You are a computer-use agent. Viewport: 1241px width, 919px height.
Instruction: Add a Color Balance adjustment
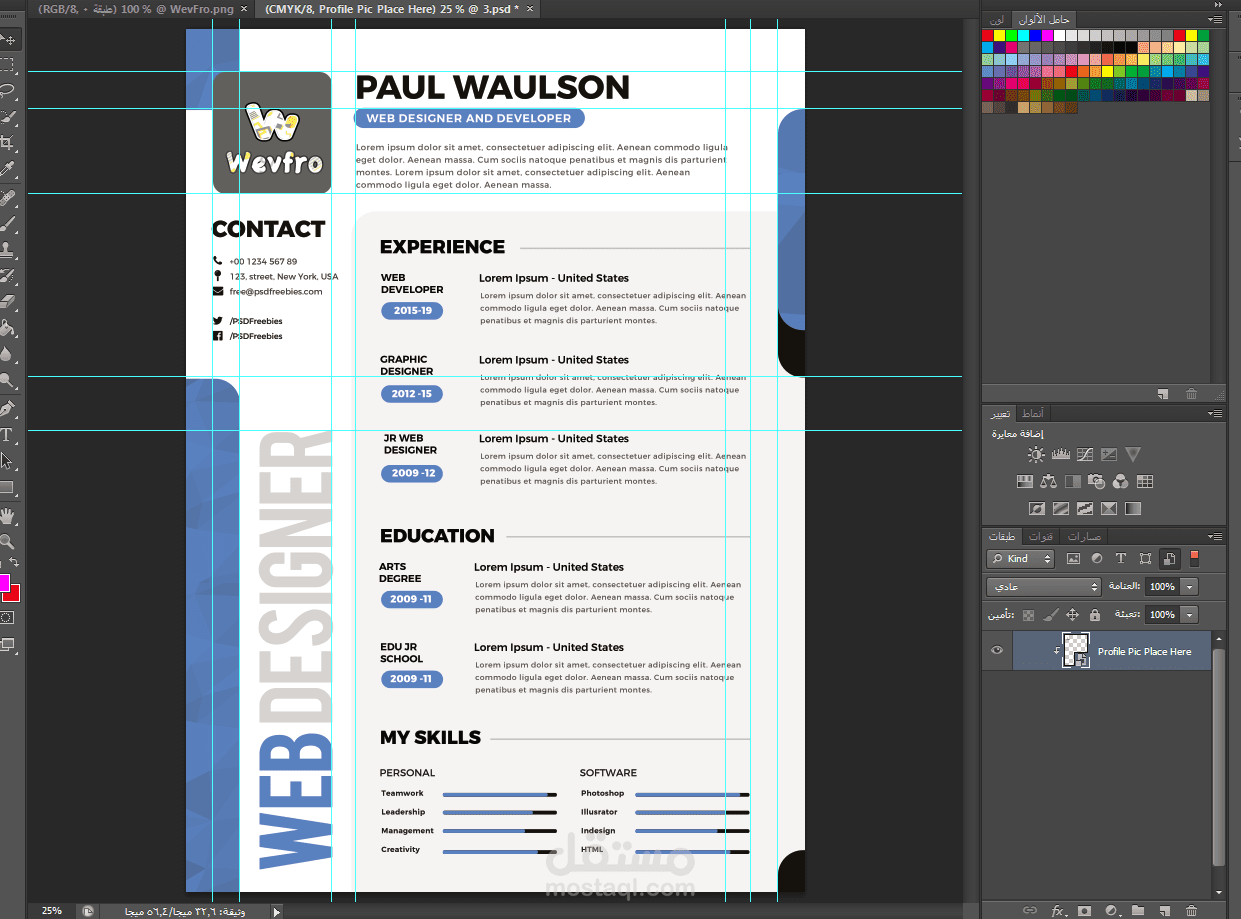coord(1048,482)
